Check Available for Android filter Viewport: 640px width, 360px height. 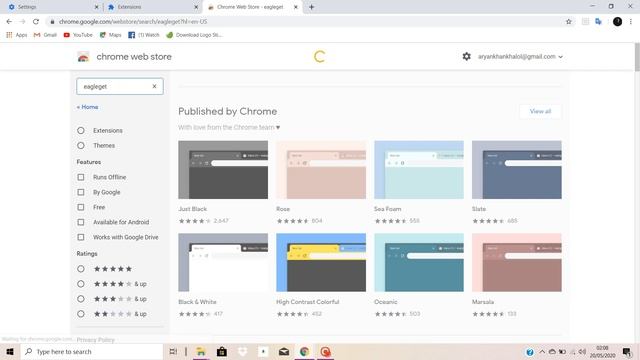click(x=81, y=222)
